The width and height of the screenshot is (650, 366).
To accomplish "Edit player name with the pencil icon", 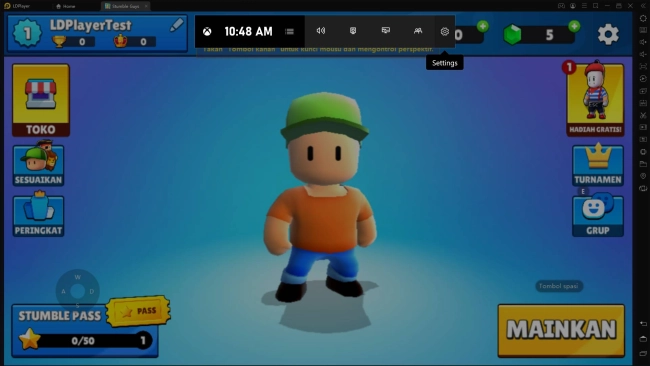I will pos(177,25).
